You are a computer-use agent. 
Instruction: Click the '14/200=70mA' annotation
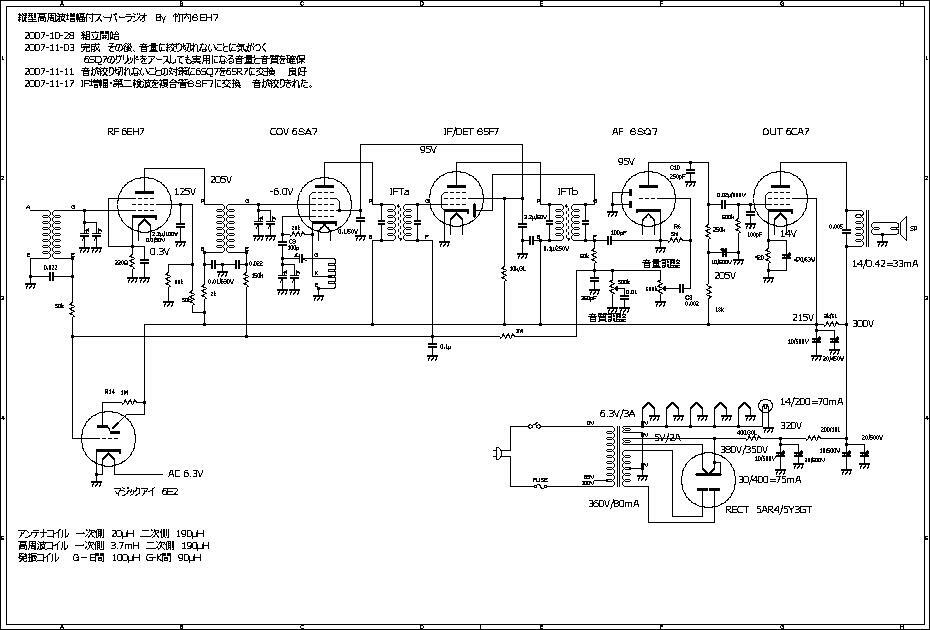(x=810, y=401)
